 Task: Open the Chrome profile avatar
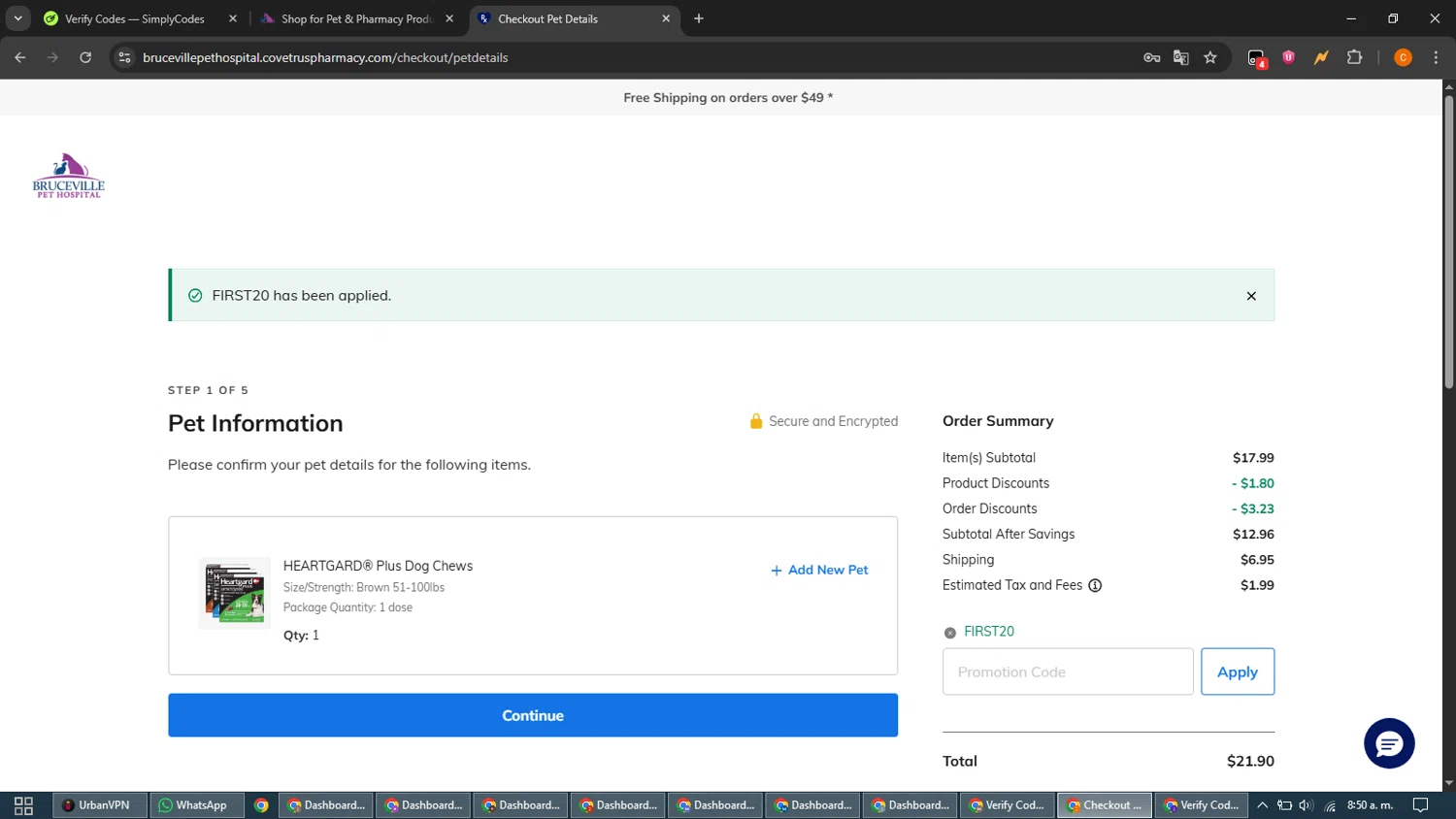(1403, 57)
